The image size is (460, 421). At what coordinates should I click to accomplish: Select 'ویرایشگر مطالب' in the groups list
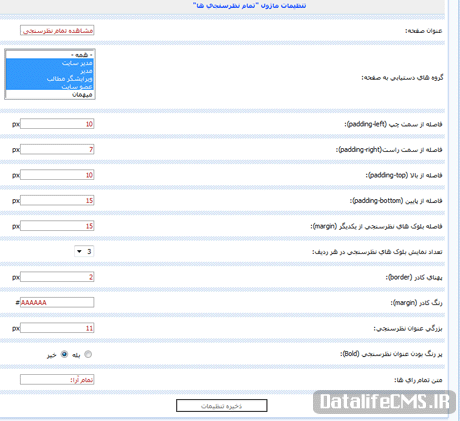point(49,78)
